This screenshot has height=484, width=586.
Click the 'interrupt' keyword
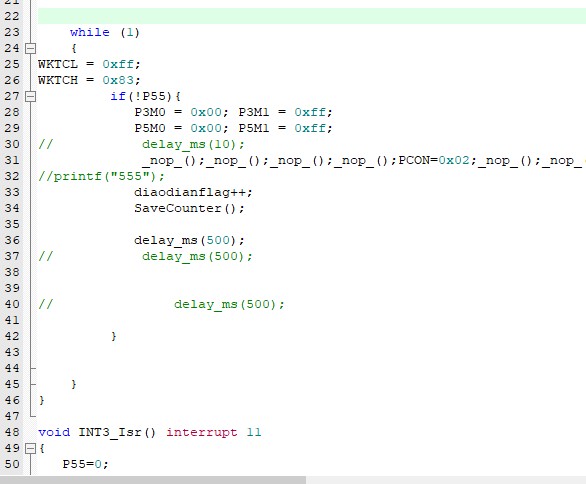[202, 432]
